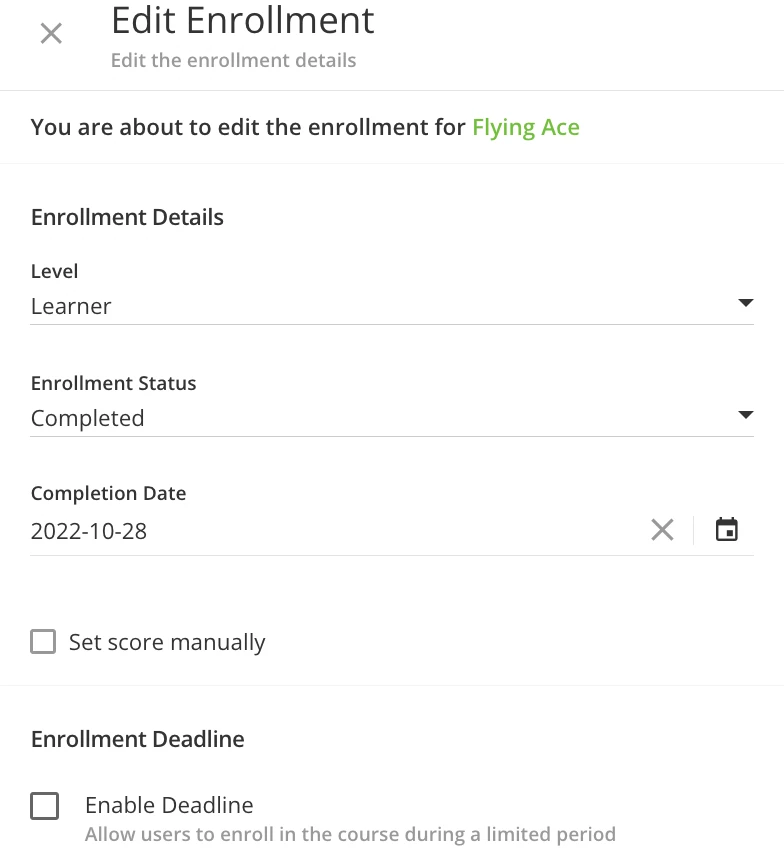
Task: Click the 'Set score manually' label text
Action: [167, 642]
